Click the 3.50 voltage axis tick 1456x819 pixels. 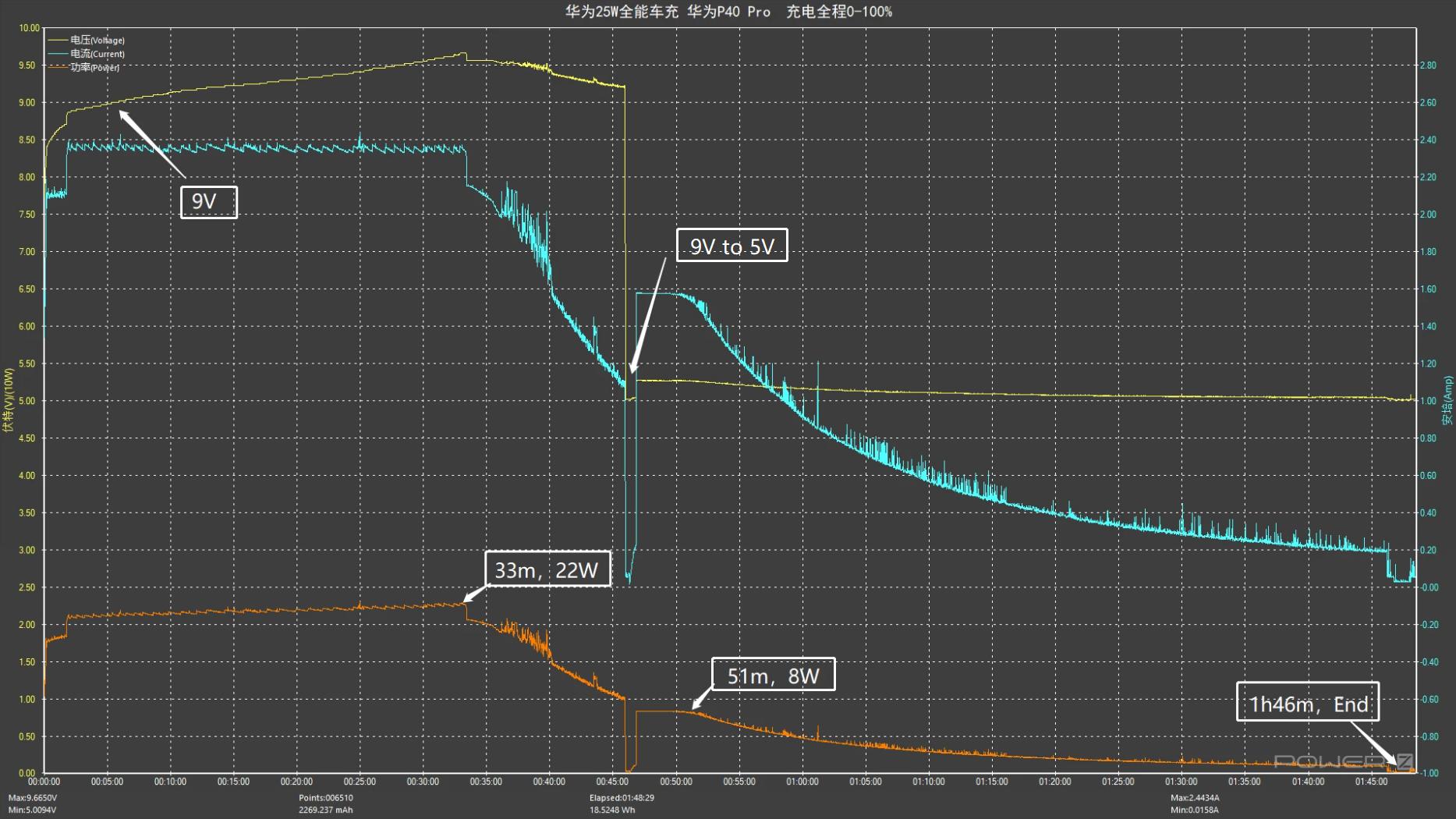tap(27, 512)
